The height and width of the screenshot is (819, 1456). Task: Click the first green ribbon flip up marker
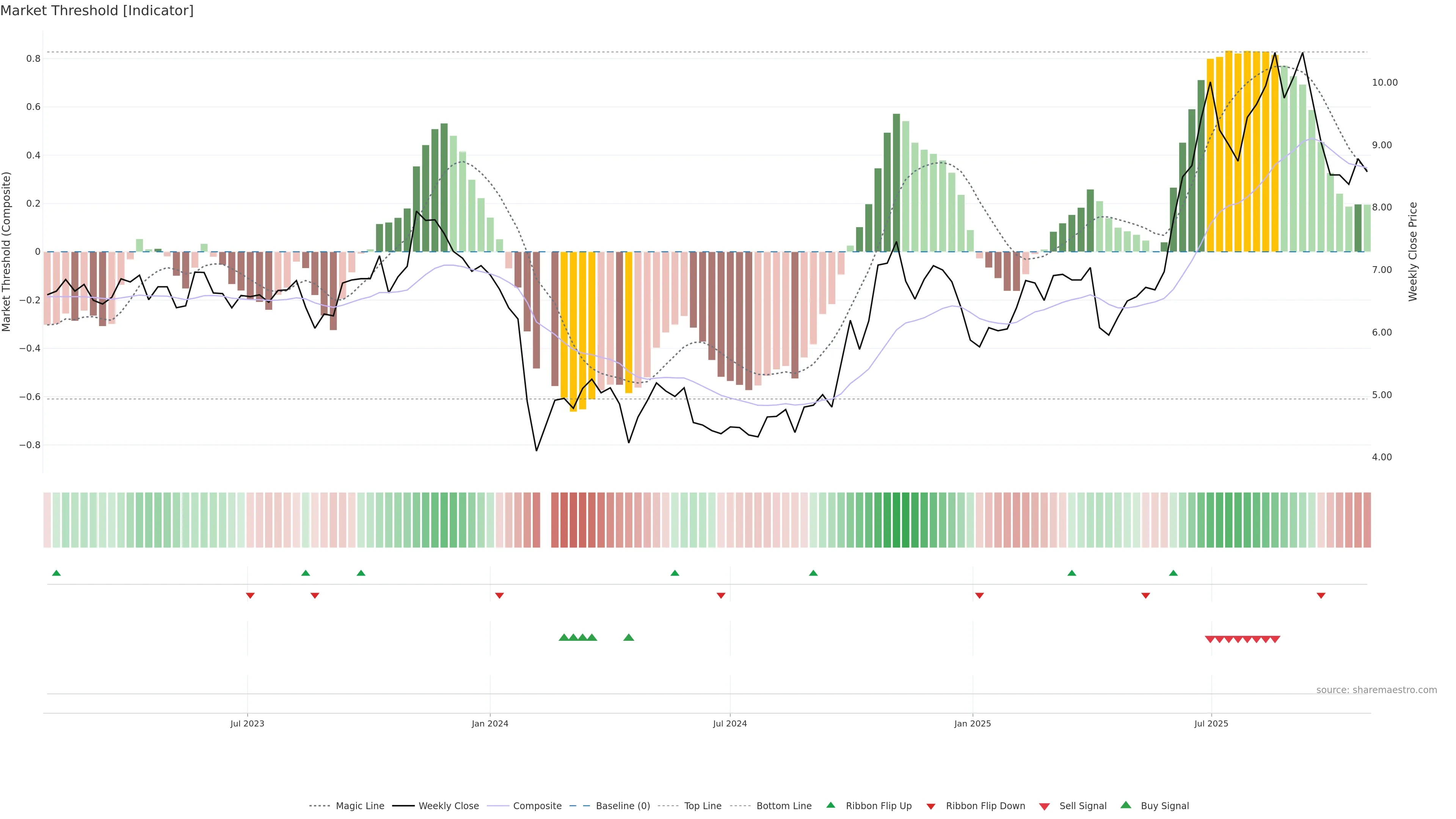tap(56, 573)
